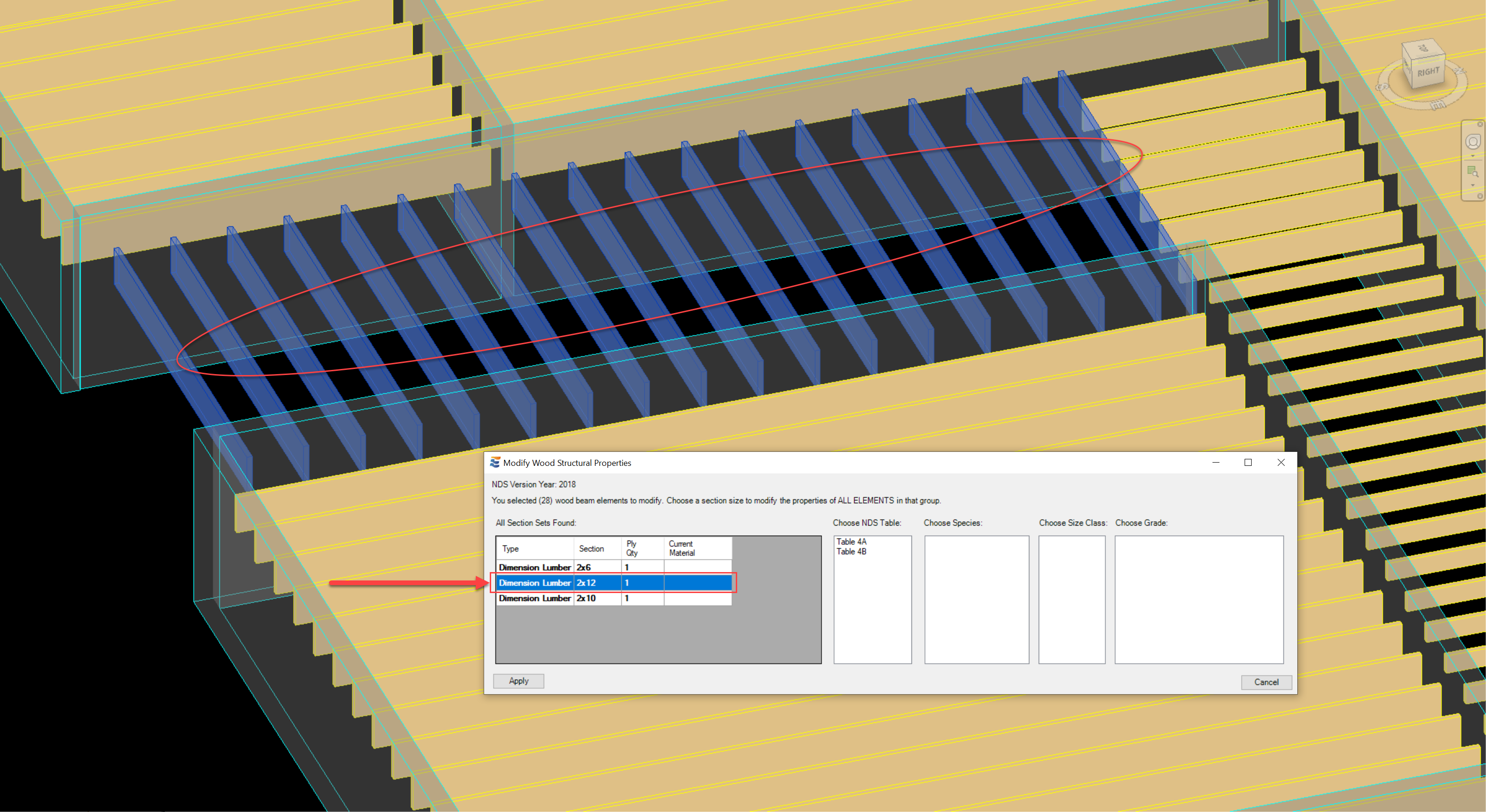Click the S compass letter on the ViewCube ring
This screenshot has height=812, width=1486.
tap(1382, 87)
